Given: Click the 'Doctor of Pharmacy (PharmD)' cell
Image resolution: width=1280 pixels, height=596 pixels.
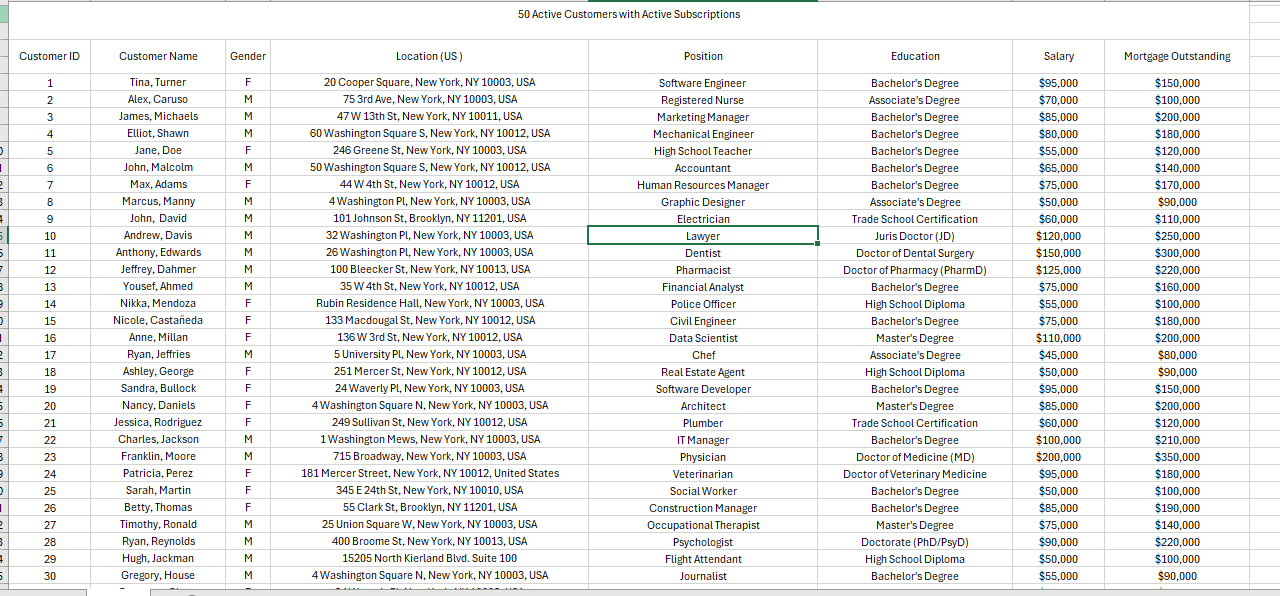Looking at the screenshot, I should point(915,270).
